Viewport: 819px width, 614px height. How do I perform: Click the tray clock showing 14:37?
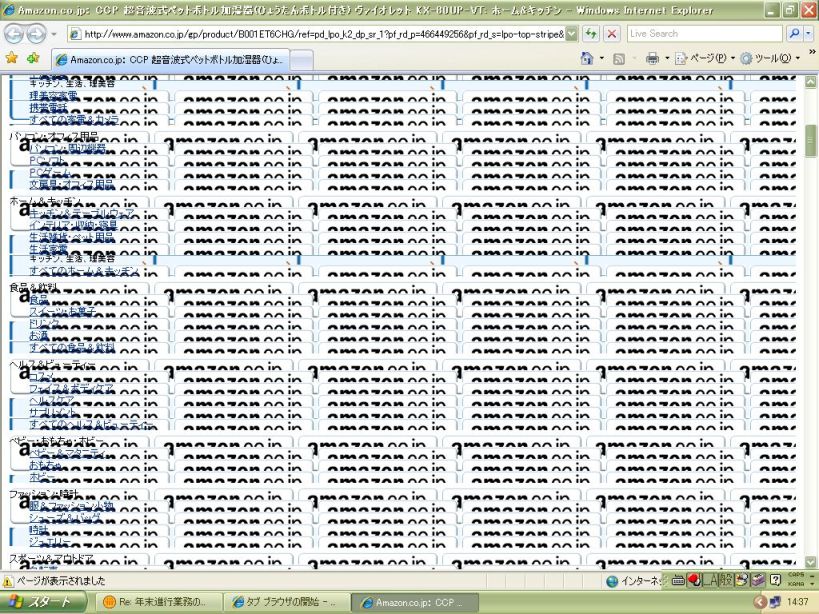click(797, 602)
